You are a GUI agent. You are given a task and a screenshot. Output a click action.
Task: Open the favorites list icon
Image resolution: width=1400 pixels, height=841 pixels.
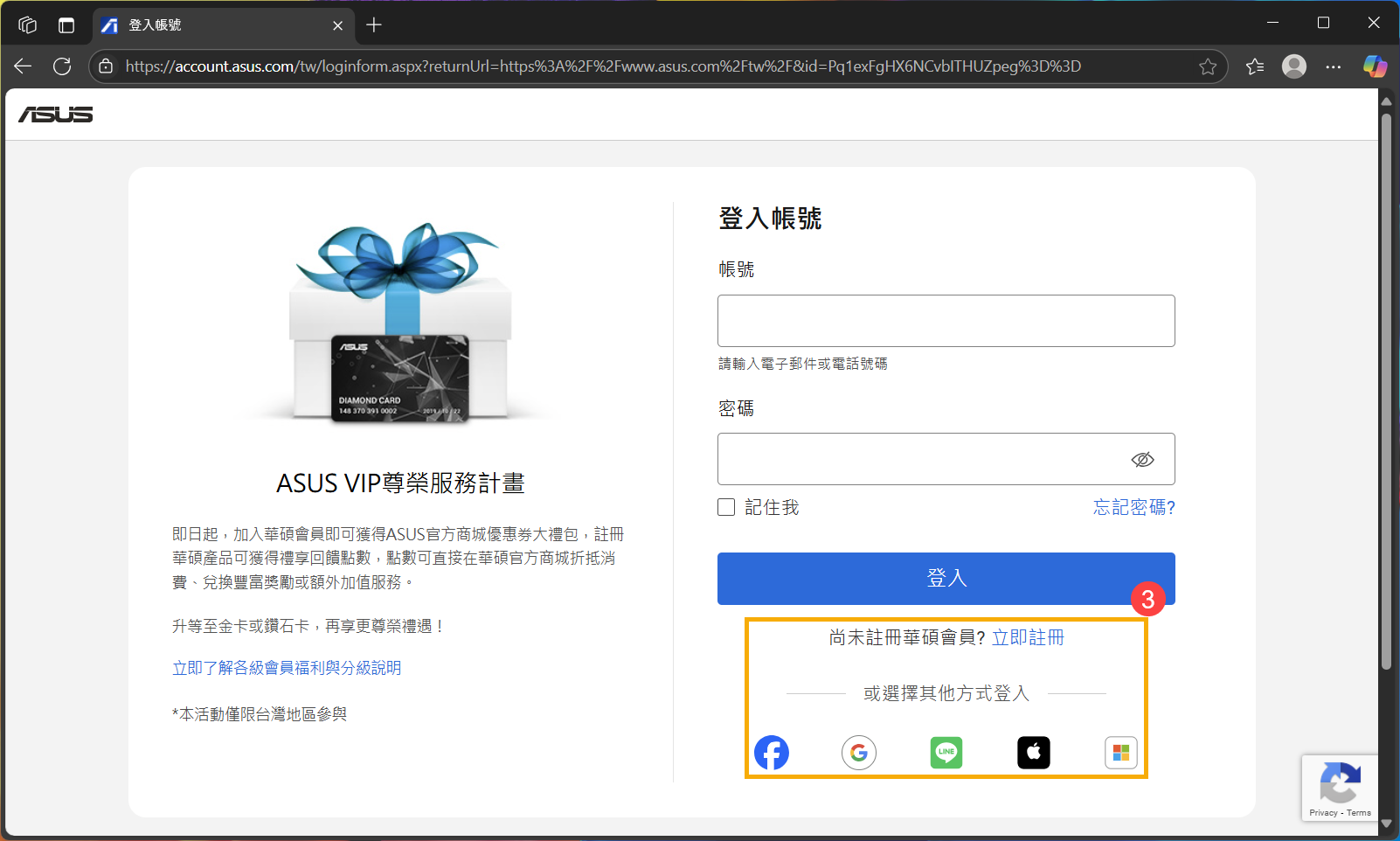coord(1255,66)
